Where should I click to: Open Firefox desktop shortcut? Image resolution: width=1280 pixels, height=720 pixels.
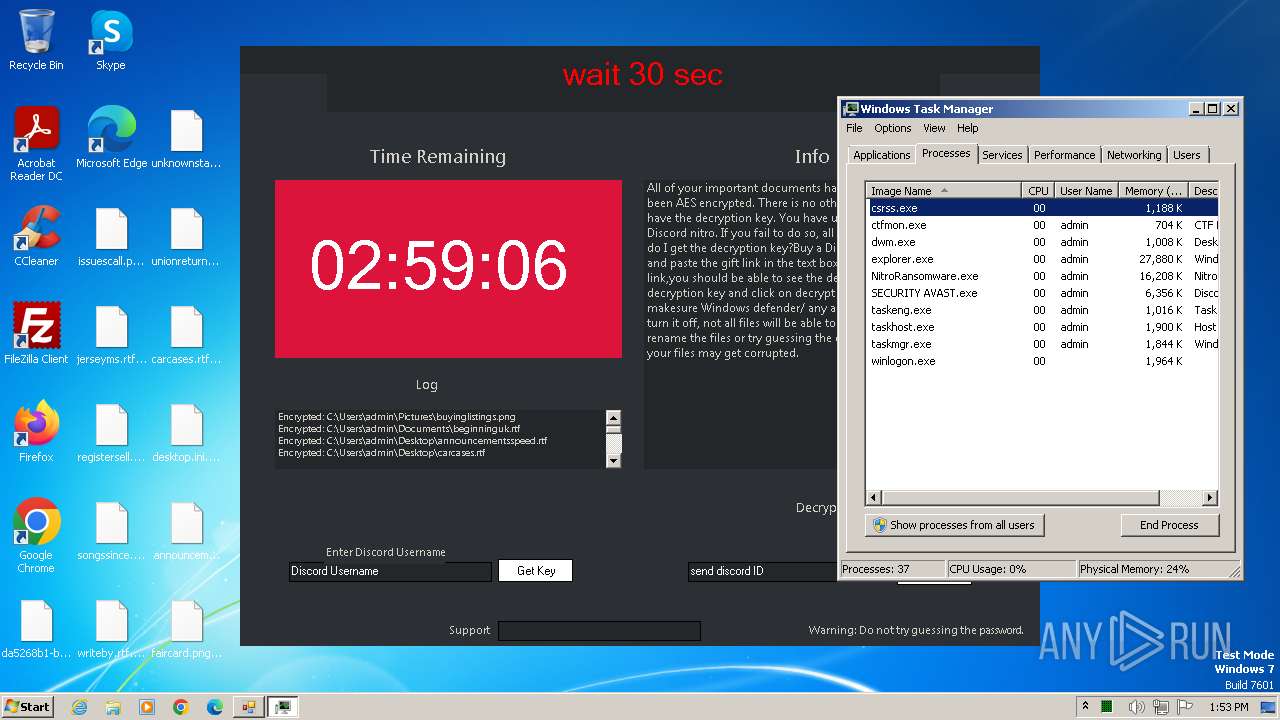point(36,432)
